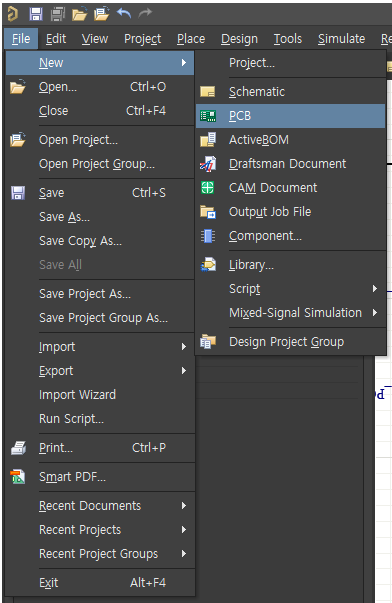Click the Save icon in quick access toolbar

click(36, 14)
